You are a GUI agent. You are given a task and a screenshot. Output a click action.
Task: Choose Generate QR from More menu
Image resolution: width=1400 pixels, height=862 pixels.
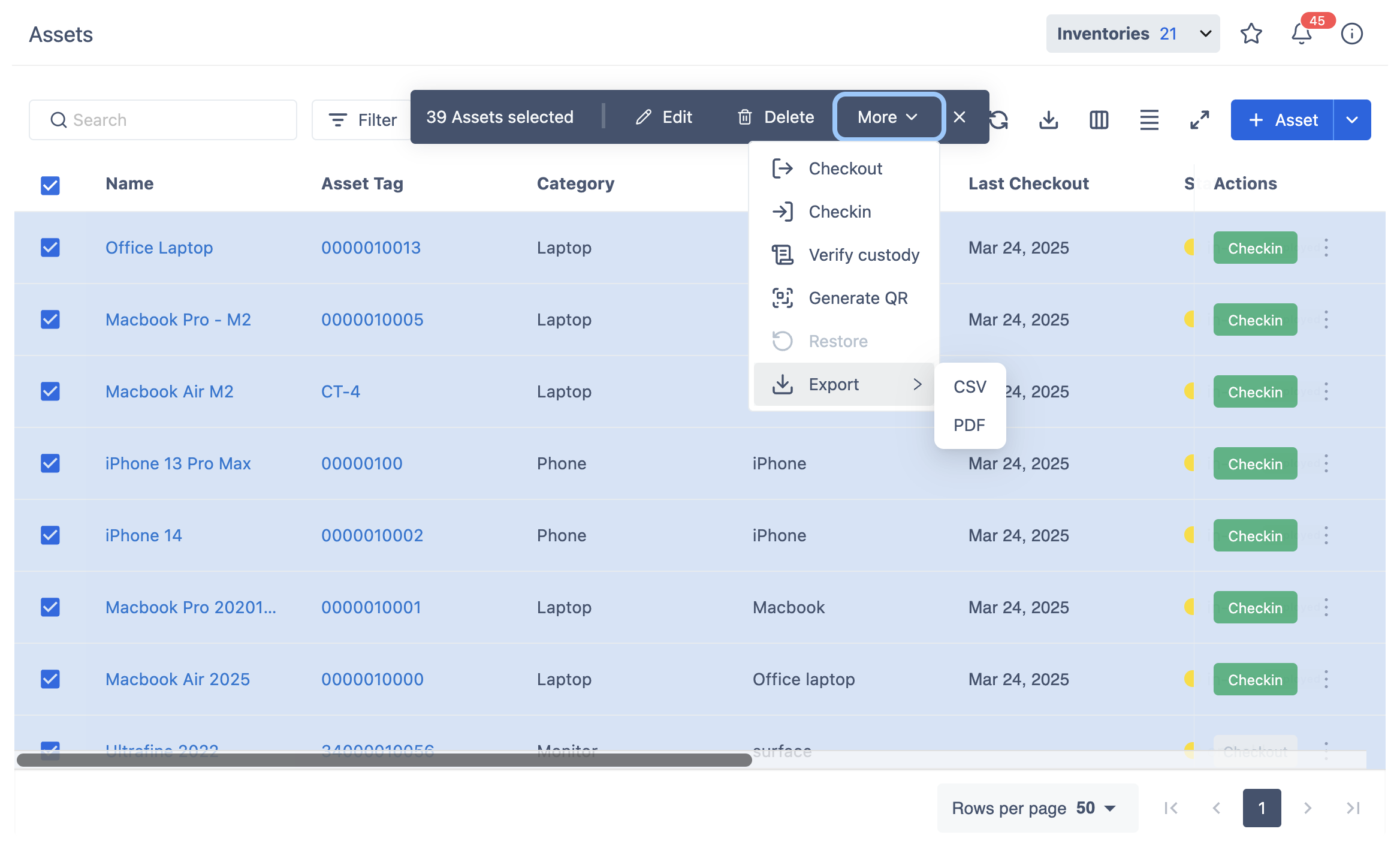point(858,298)
